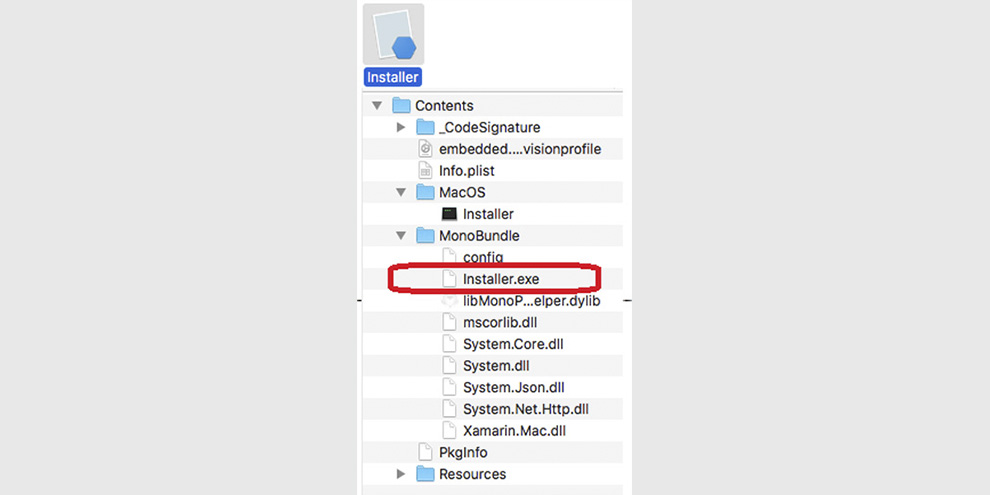
Task: Expand the _CodeSignature folder triangle
Action: (x=401, y=128)
